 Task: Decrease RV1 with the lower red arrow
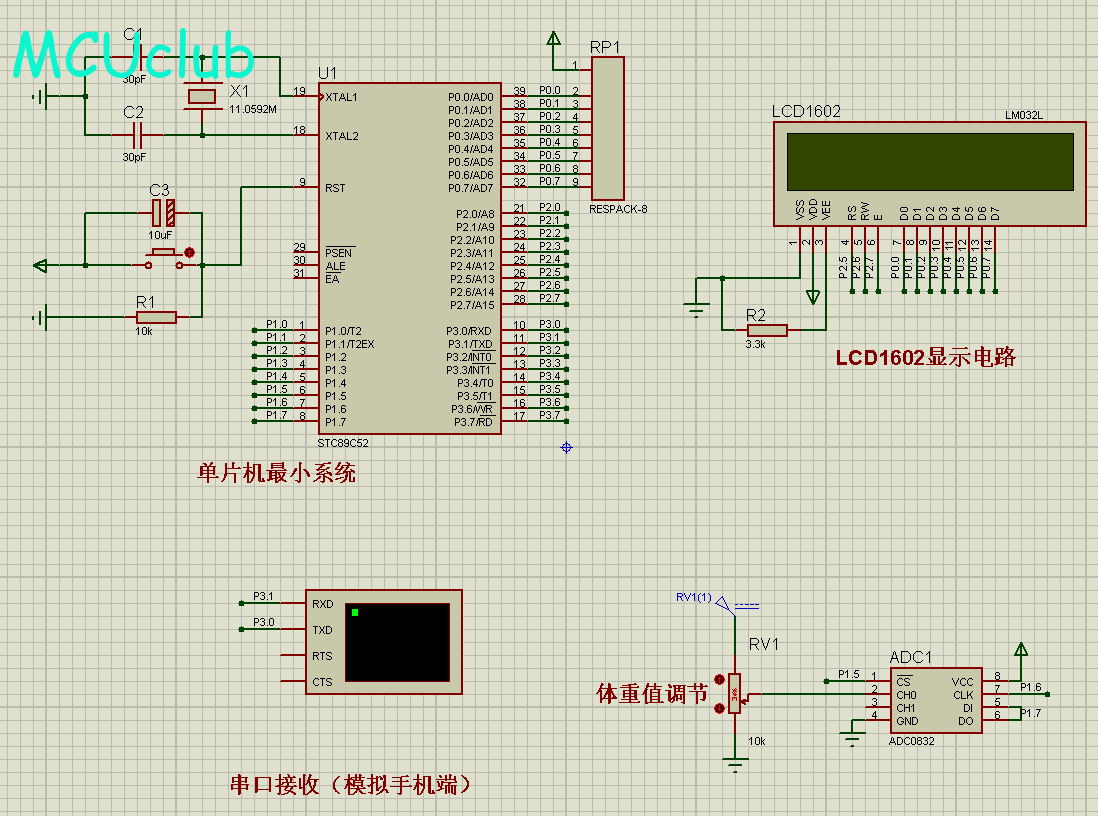[x=719, y=708]
